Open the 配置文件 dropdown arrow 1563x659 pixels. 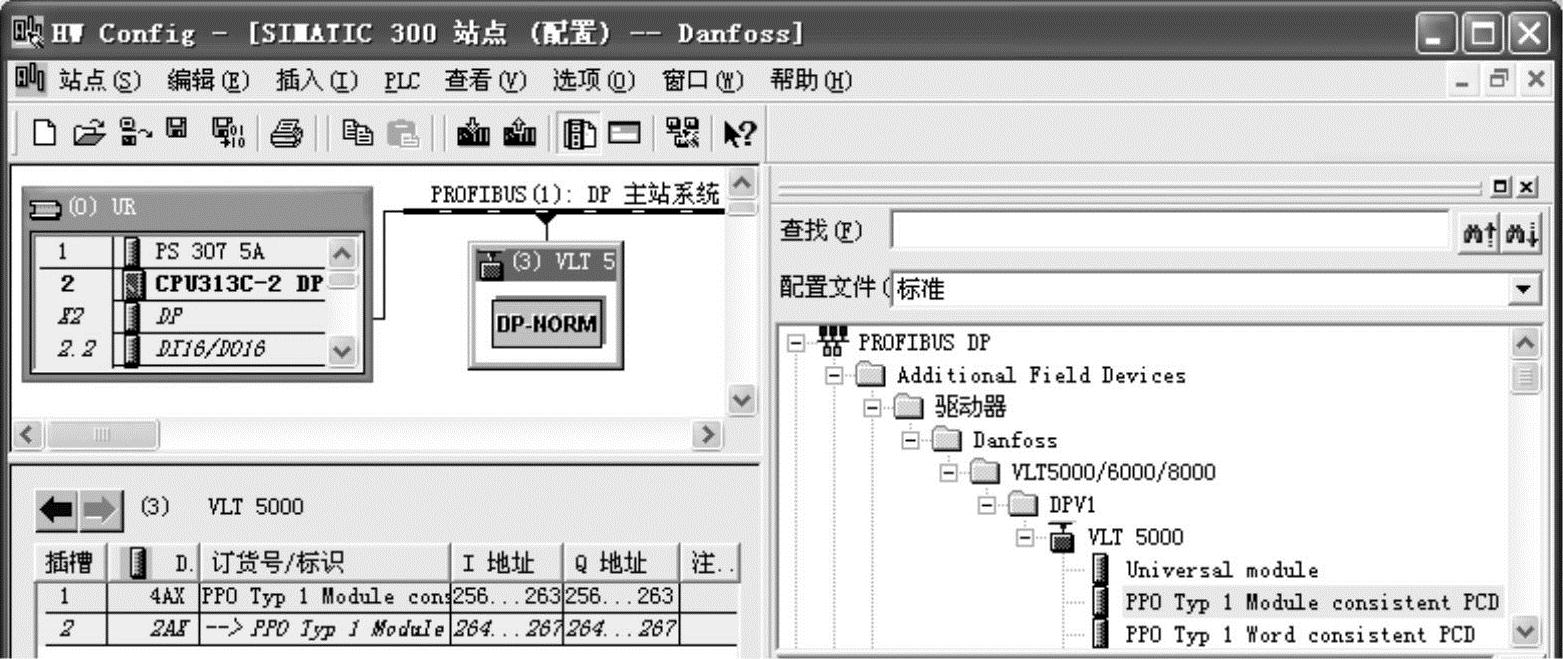point(1523,289)
